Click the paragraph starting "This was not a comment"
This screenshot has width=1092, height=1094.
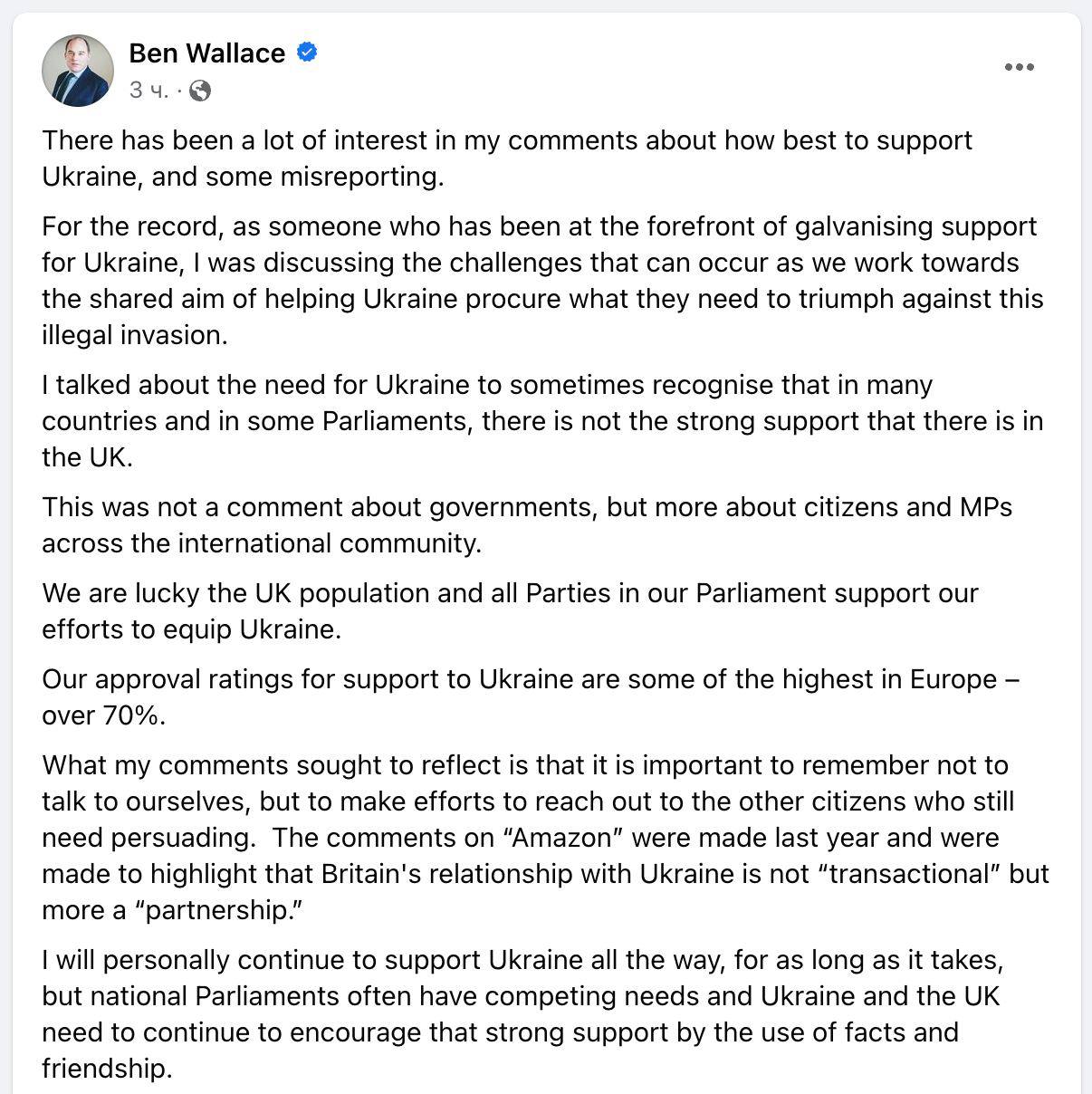click(526, 524)
